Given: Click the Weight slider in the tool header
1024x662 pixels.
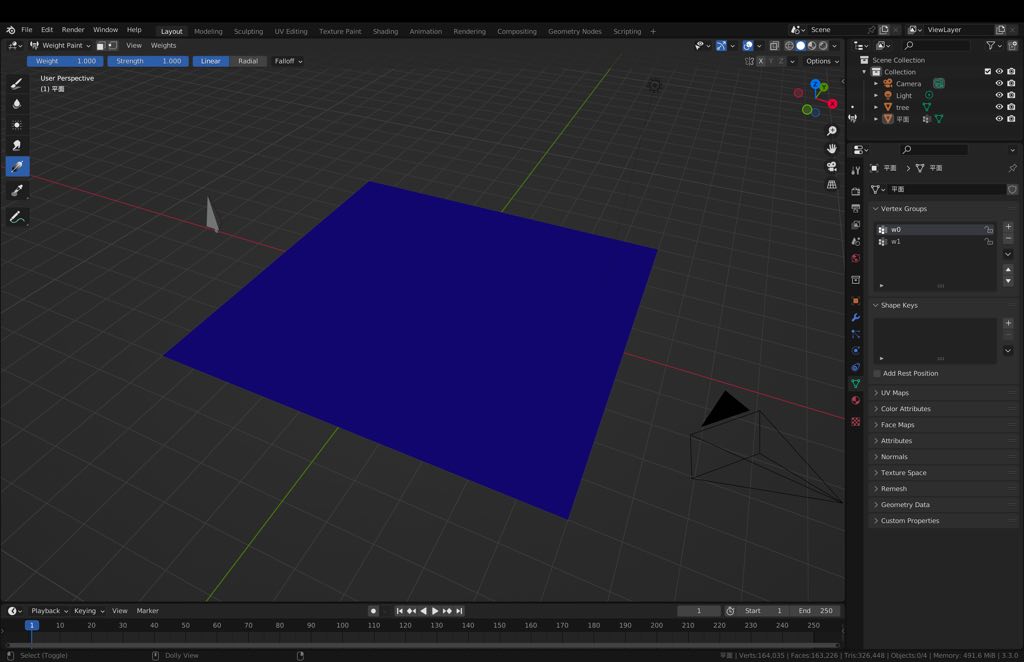Looking at the screenshot, I should click(65, 61).
